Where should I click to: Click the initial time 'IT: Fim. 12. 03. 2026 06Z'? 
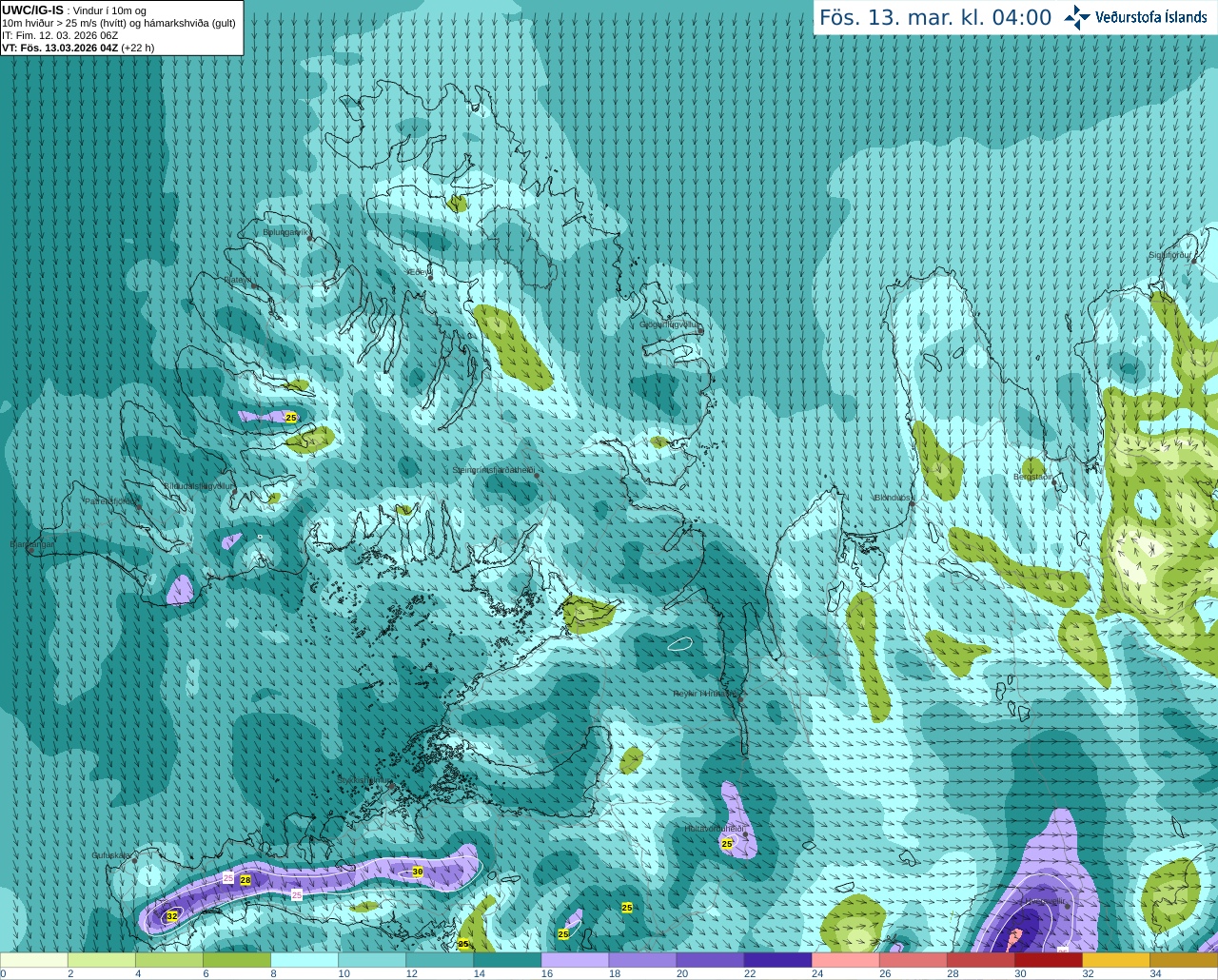click(60, 35)
